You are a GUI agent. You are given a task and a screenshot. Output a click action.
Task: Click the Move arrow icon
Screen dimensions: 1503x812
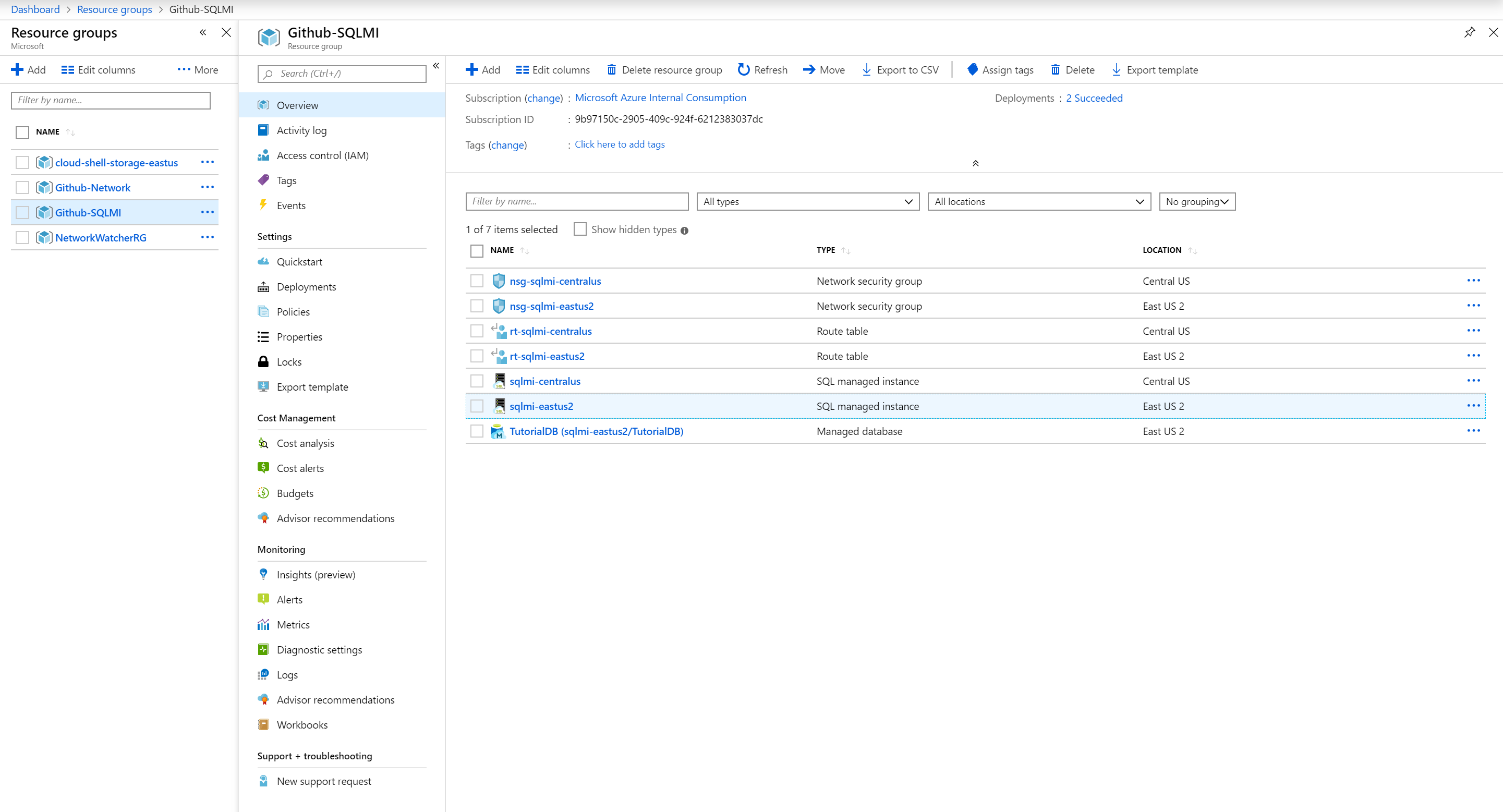click(809, 69)
